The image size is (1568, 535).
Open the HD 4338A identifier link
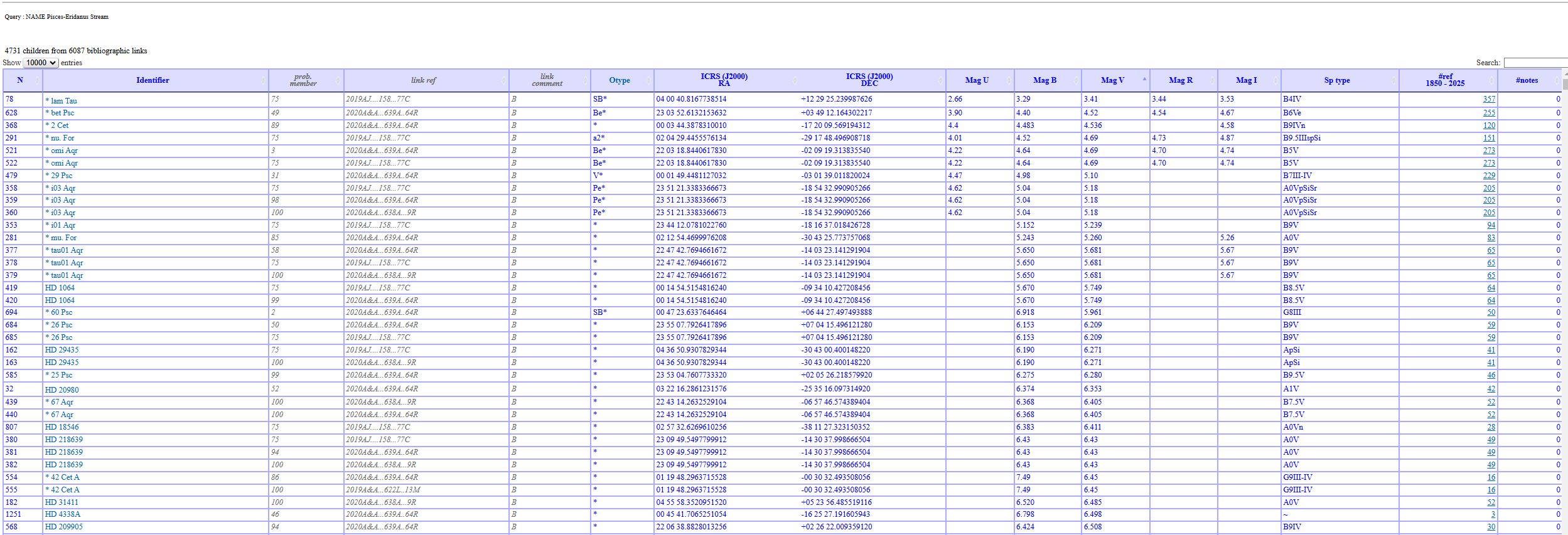(x=62, y=514)
